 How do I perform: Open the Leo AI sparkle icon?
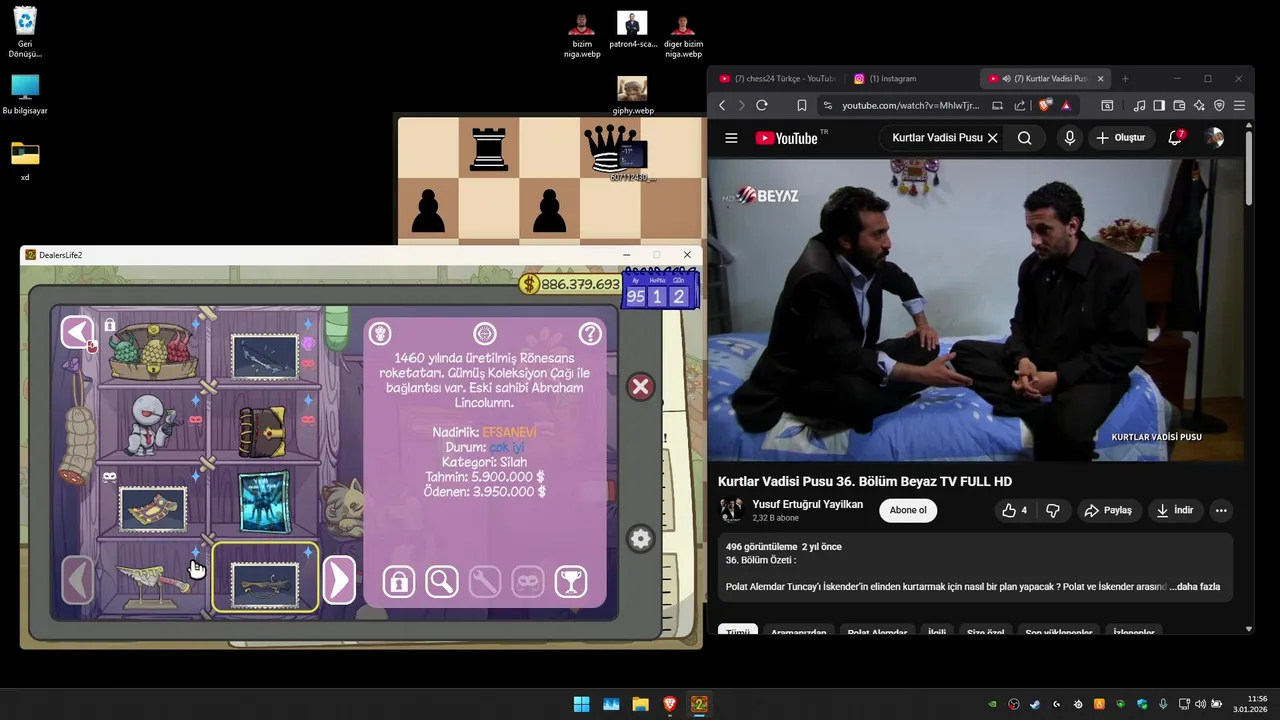pos(1199,105)
